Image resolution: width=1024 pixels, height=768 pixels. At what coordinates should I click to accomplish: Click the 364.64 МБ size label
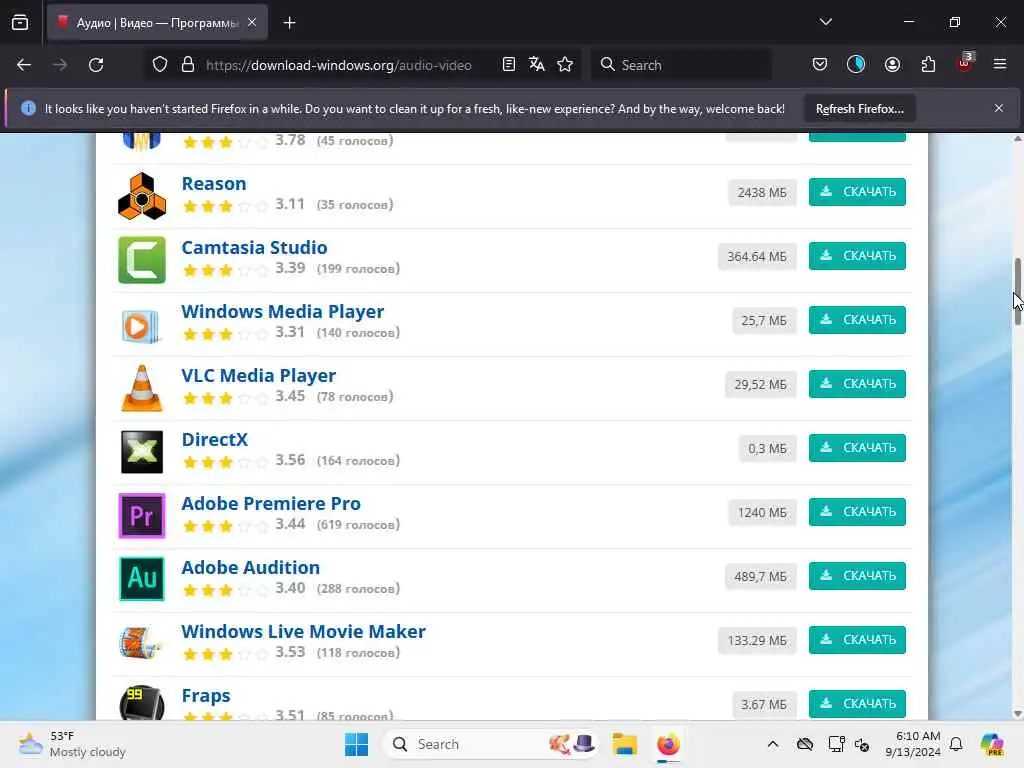757,257
